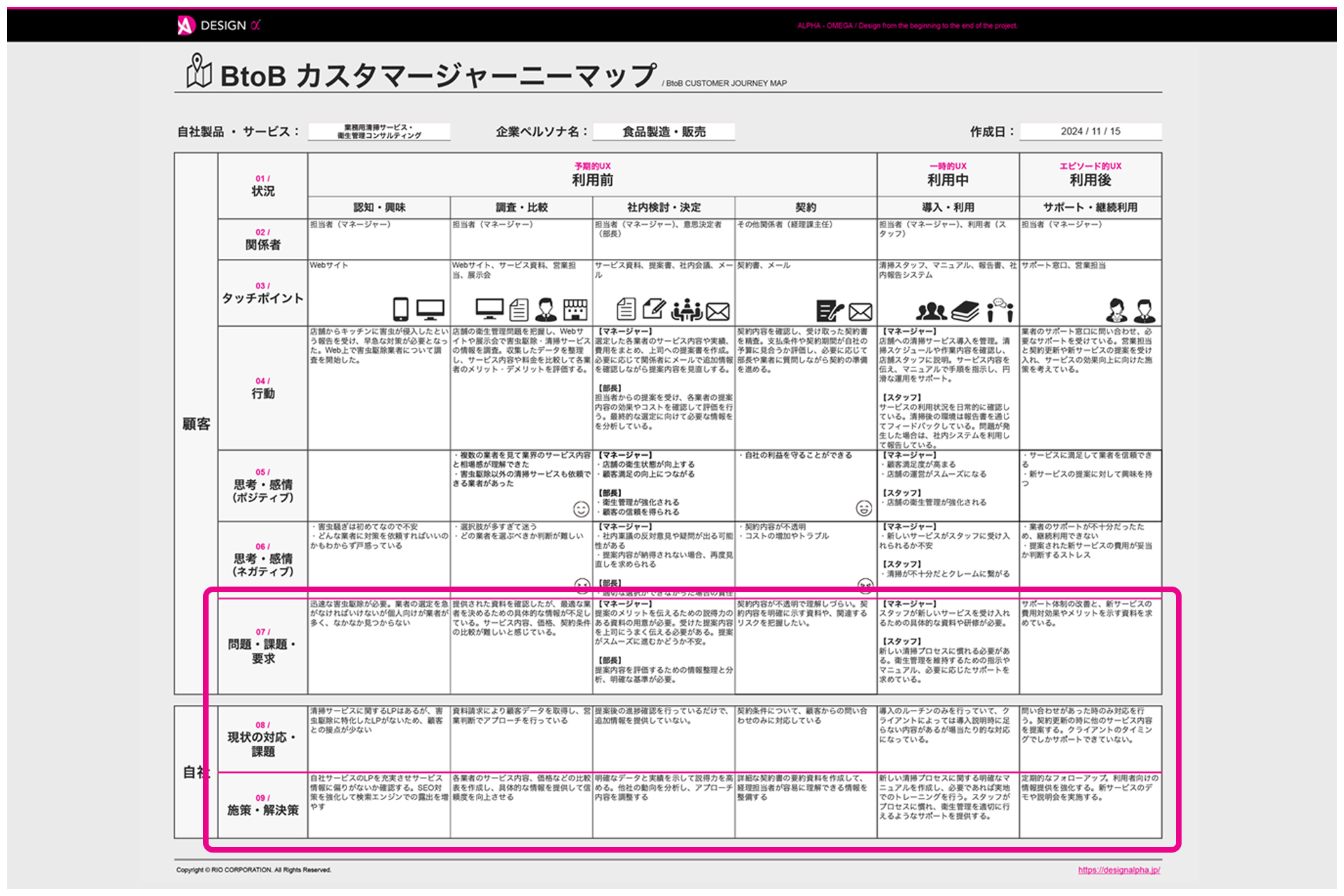Click the pencil-and-paper proposal icon in 社内検討・決定

coord(654,309)
